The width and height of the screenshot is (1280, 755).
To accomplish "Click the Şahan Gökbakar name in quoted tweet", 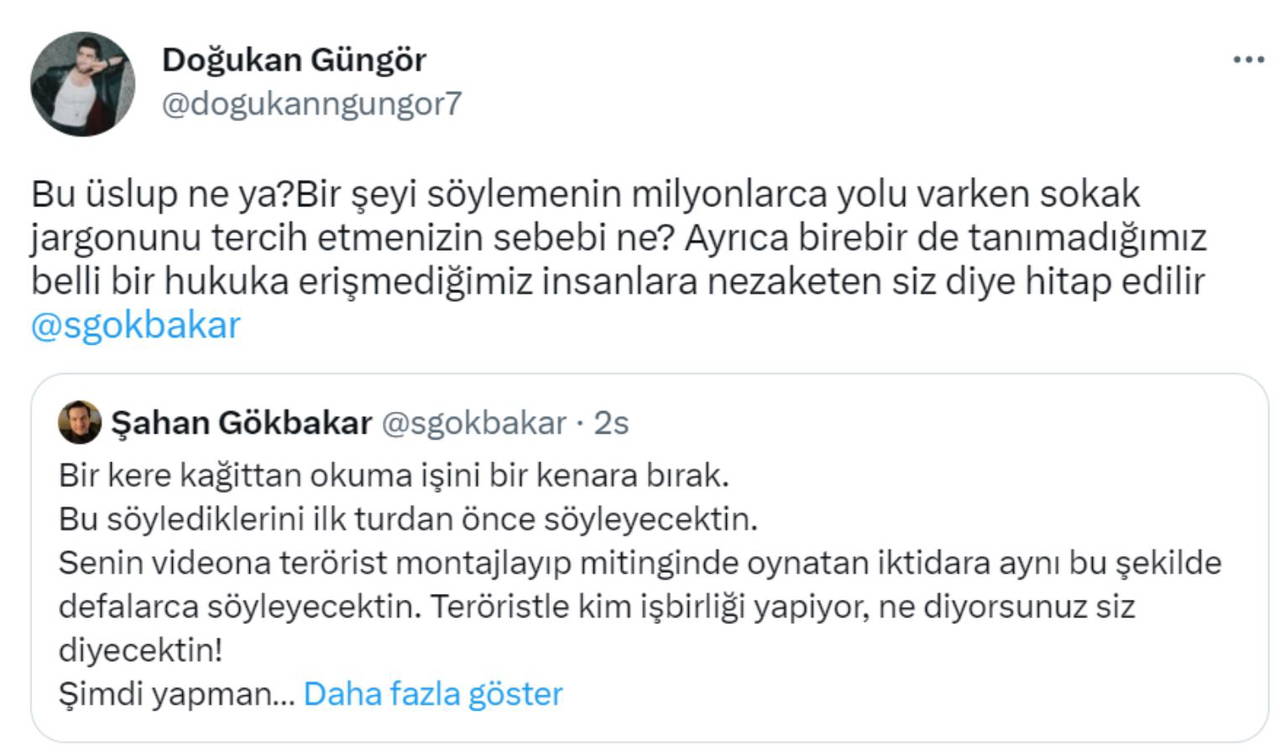I will [241, 423].
